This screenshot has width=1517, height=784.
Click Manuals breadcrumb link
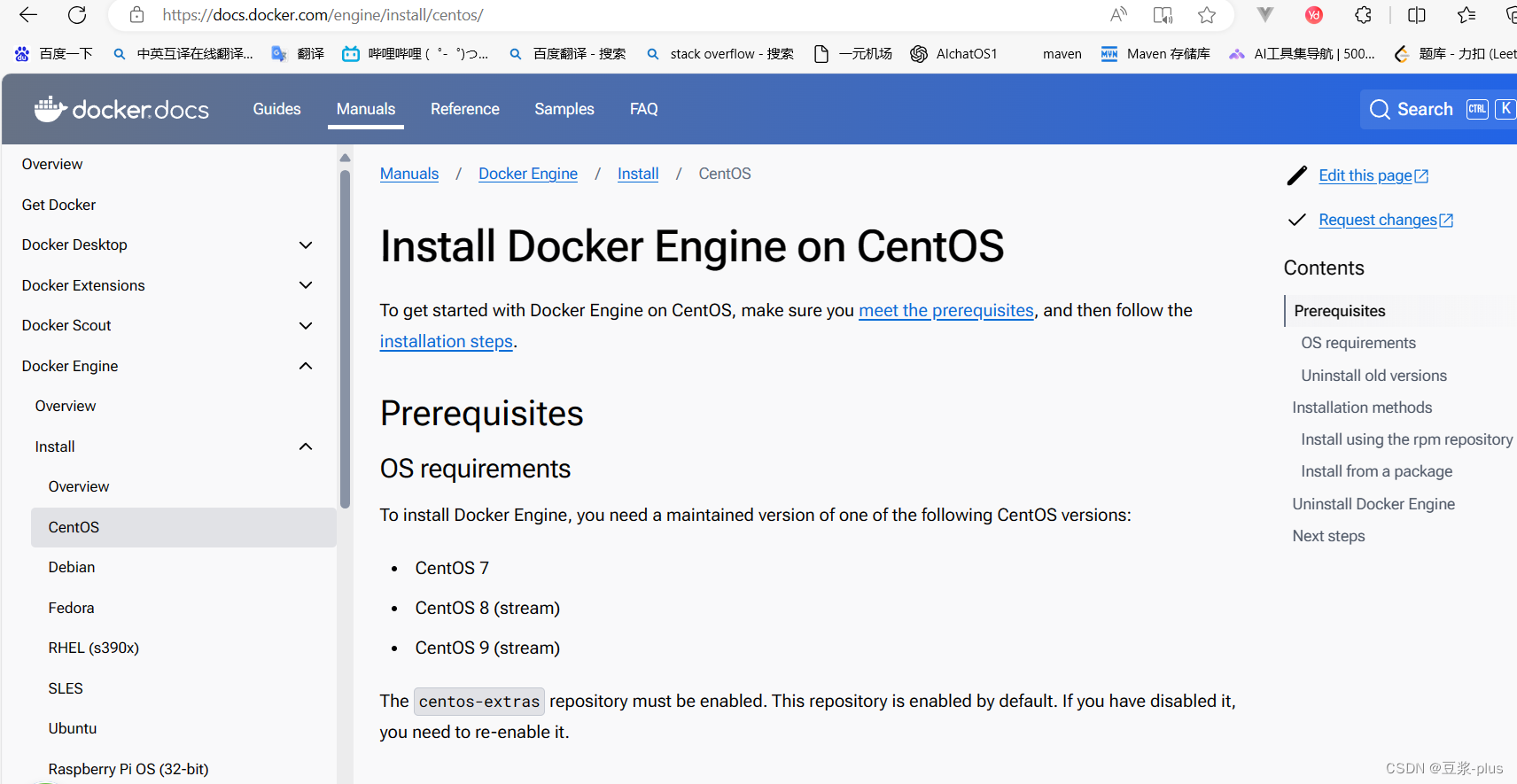click(x=409, y=174)
